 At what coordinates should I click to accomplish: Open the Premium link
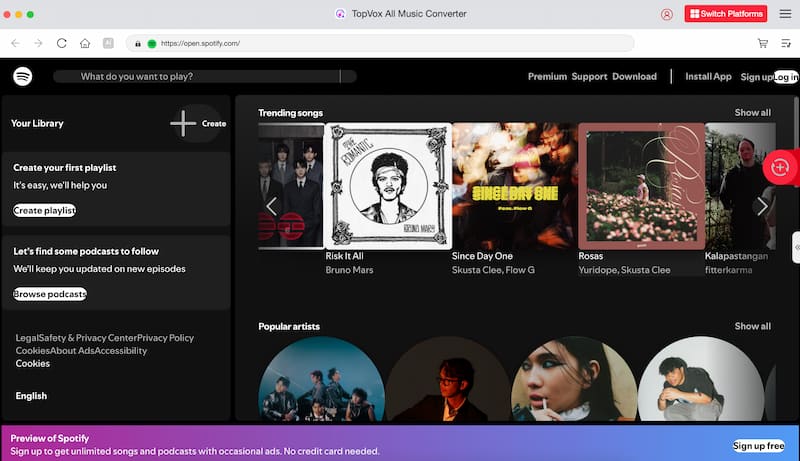[x=547, y=76]
